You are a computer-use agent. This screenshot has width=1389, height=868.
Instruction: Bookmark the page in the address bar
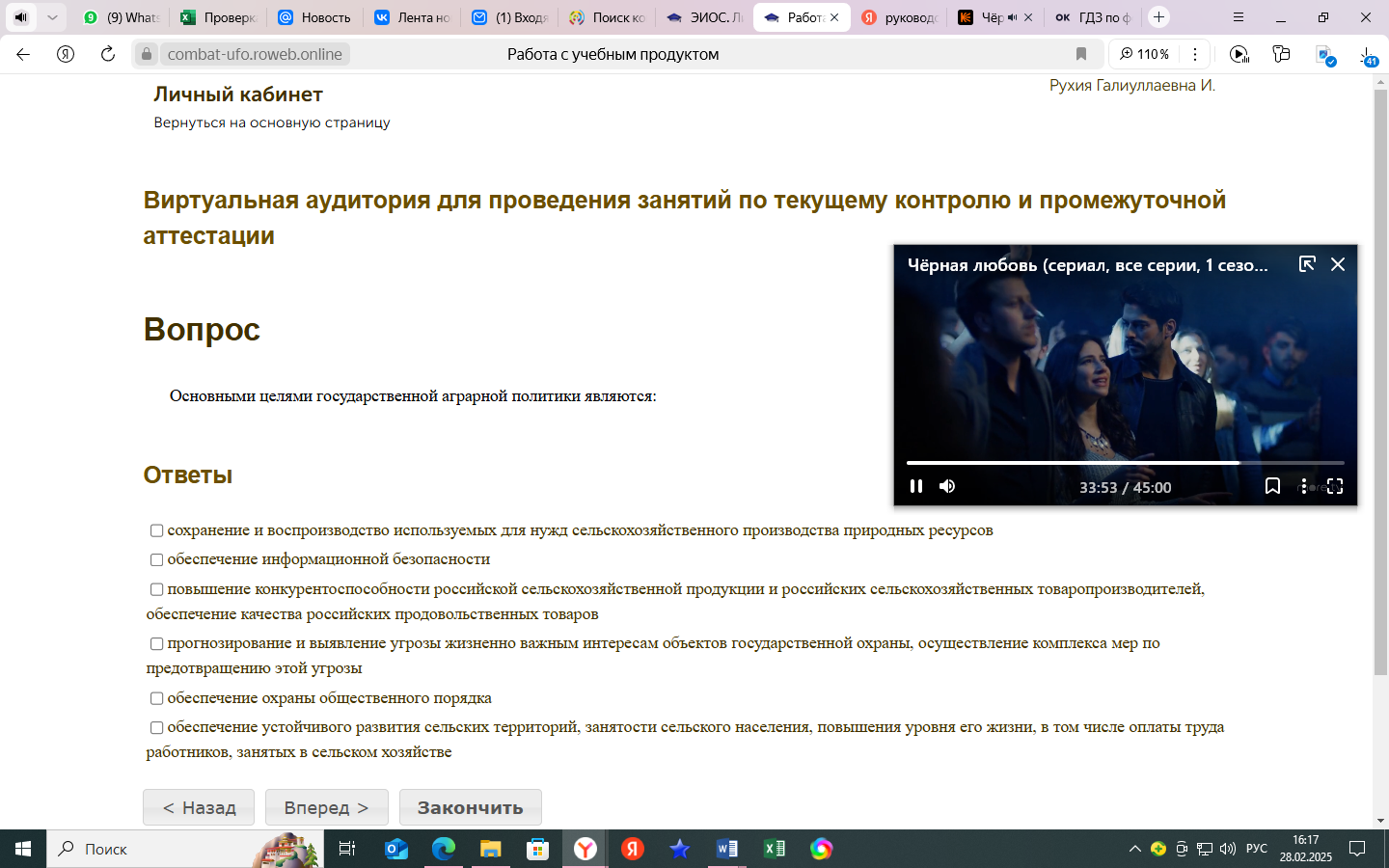(1081, 54)
